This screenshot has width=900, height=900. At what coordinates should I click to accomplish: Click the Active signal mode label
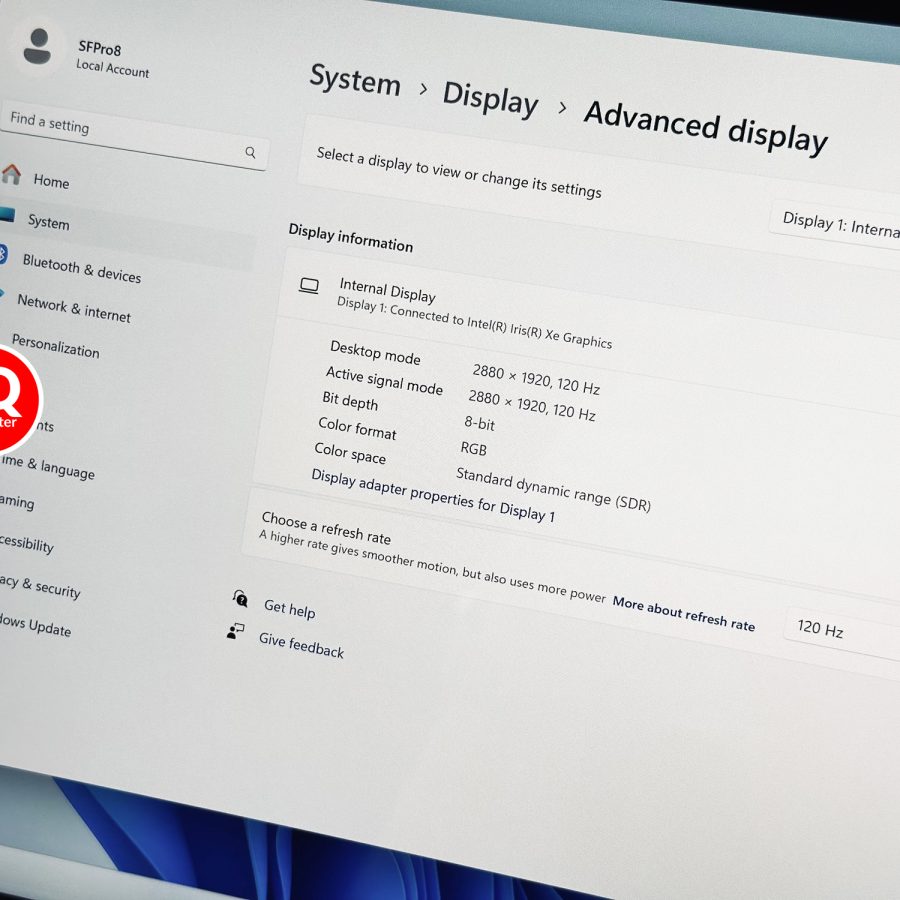point(384,381)
